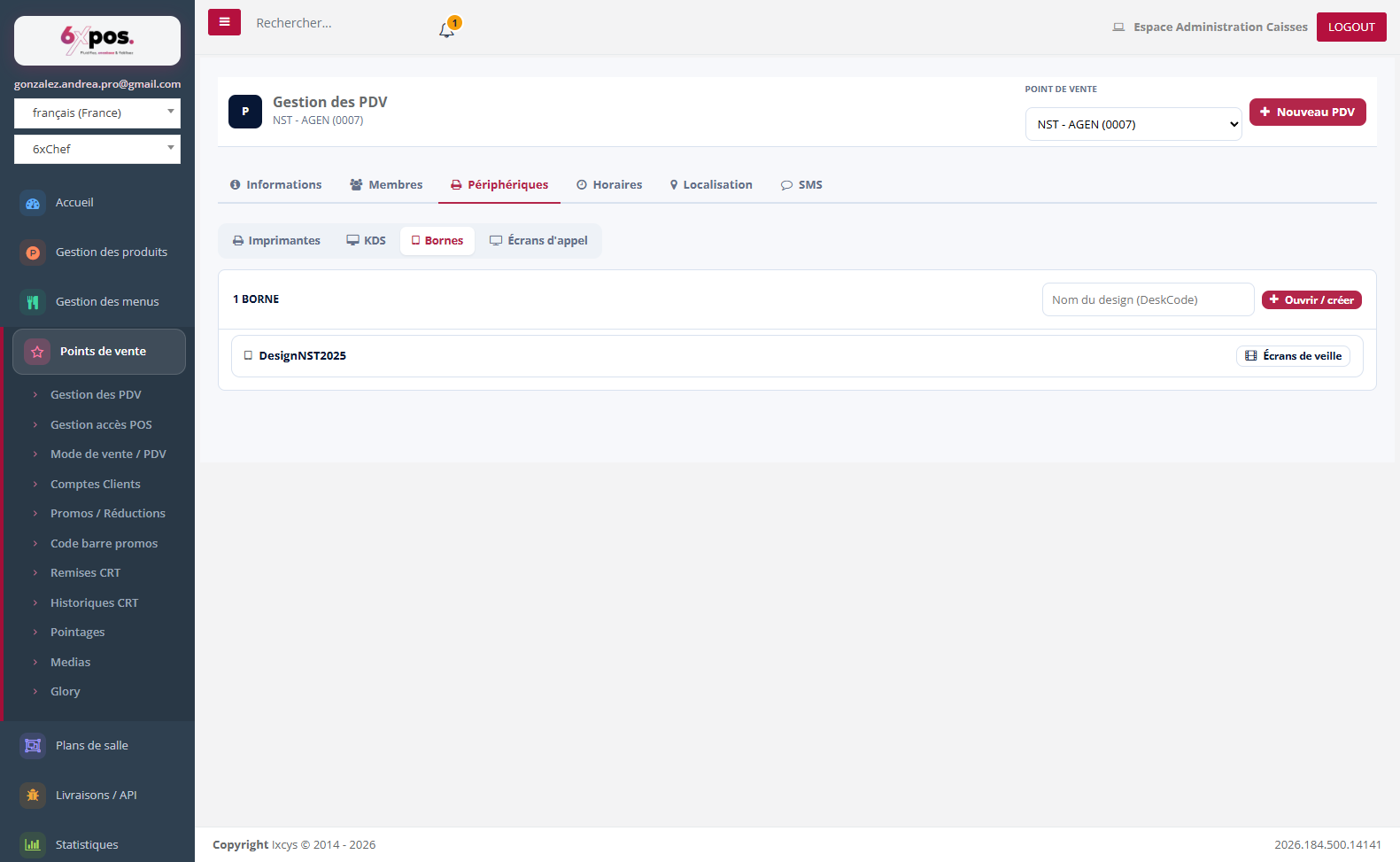
Task: Switch to the KDS sub-tab
Action: (366, 241)
